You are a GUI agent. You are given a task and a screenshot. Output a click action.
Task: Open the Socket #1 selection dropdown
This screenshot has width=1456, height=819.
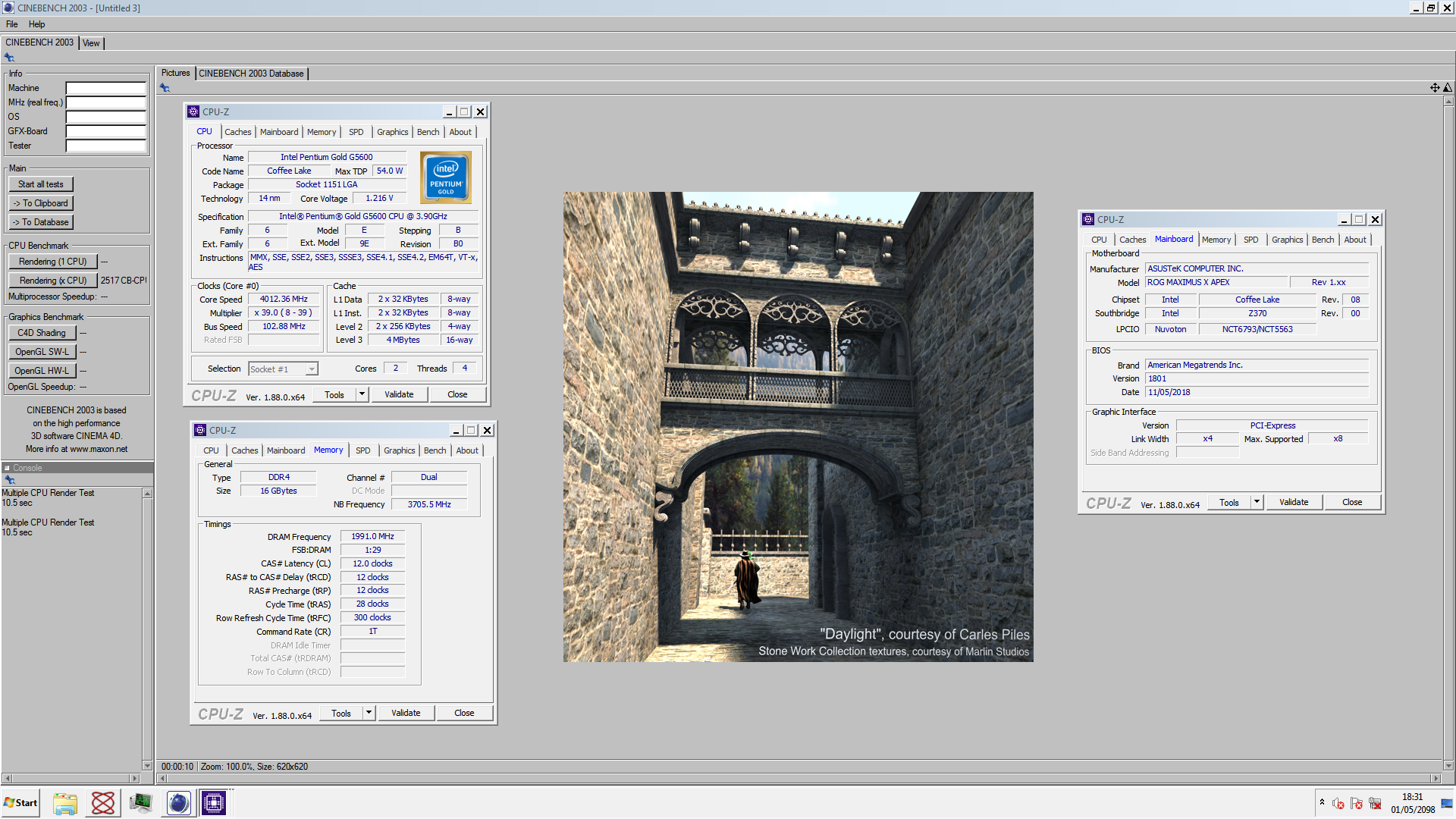(x=283, y=369)
